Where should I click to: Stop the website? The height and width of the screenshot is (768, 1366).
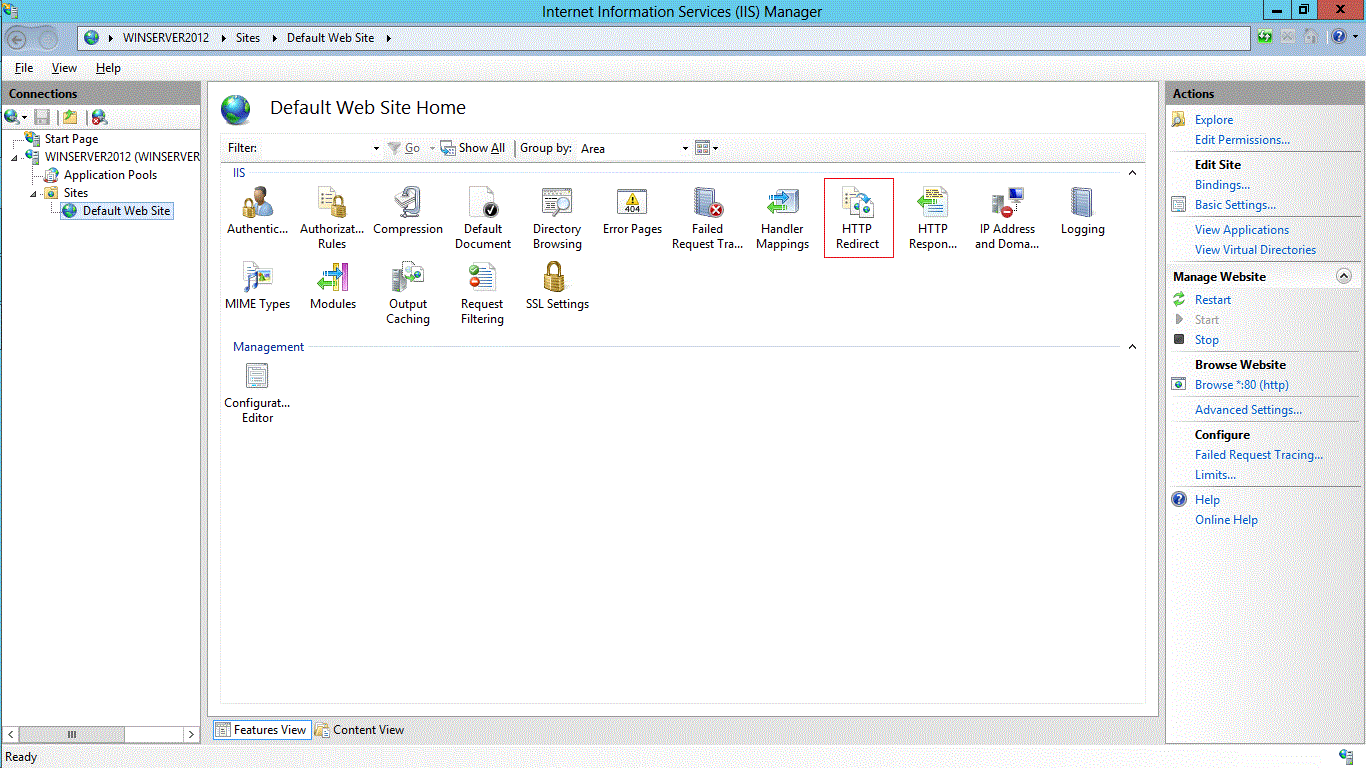(1207, 340)
